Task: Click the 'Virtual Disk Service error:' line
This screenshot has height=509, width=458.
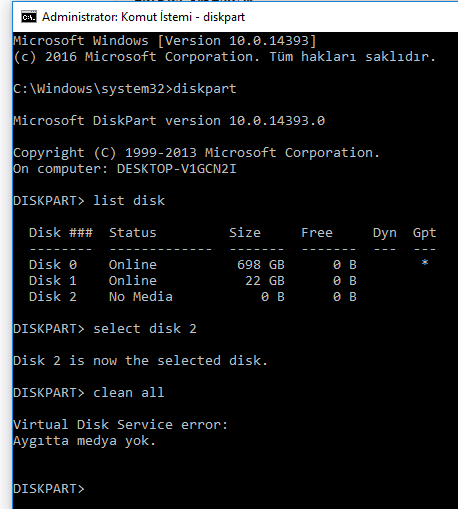Action: click(x=120, y=425)
